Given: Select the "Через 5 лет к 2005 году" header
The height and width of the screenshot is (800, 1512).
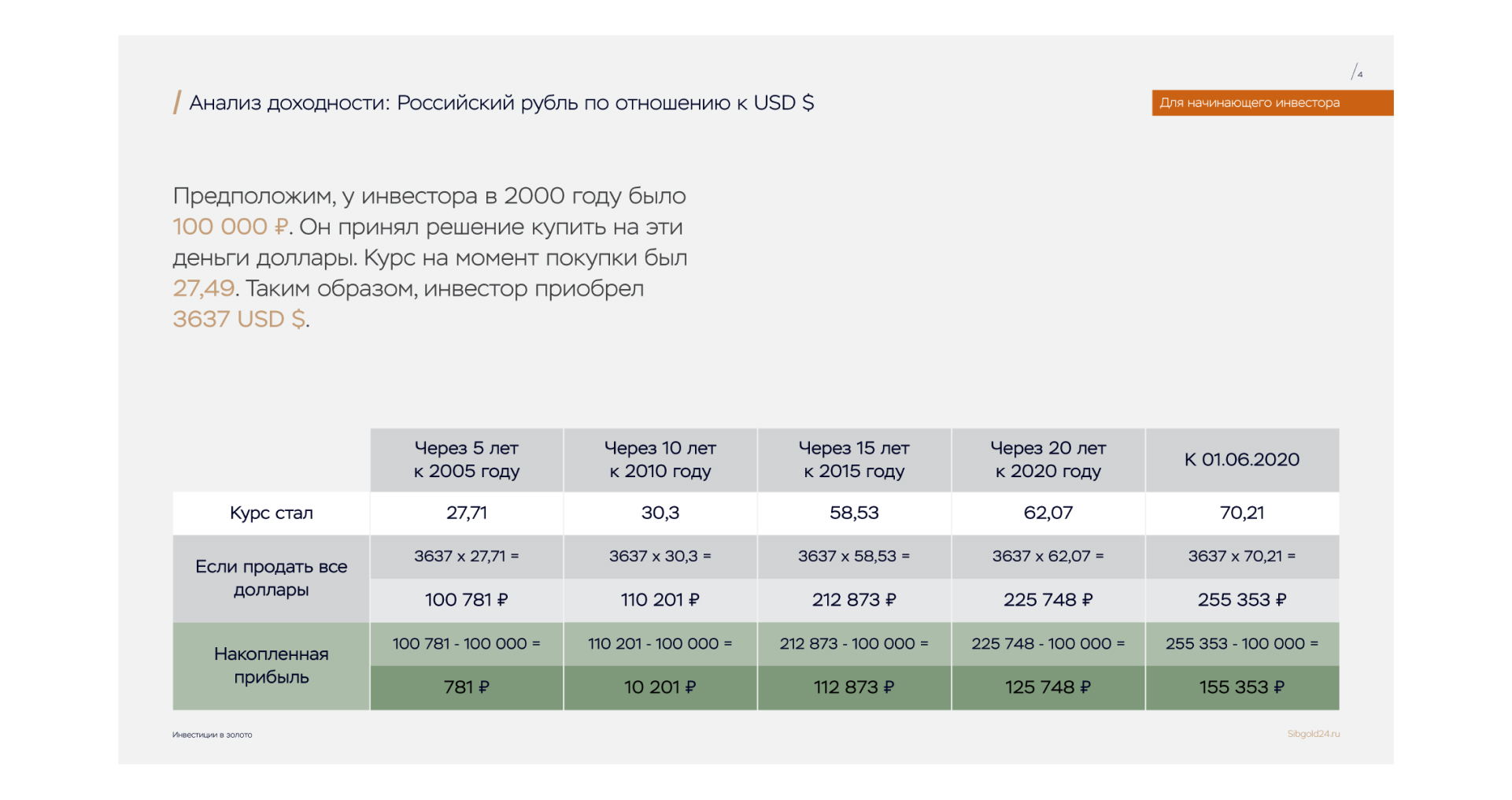Looking at the screenshot, I should 467,460.
